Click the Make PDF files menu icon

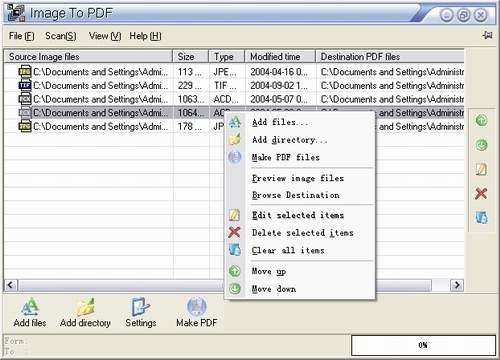[x=235, y=157]
